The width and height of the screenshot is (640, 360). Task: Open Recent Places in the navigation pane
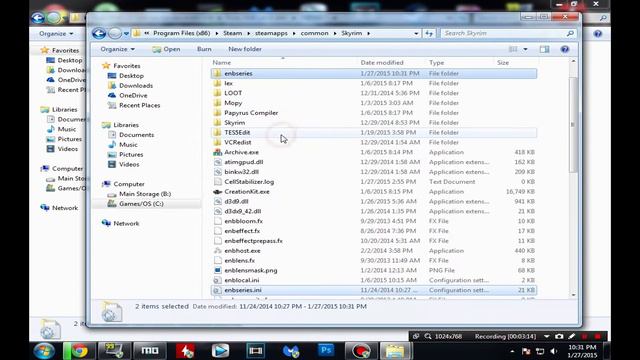click(x=140, y=105)
